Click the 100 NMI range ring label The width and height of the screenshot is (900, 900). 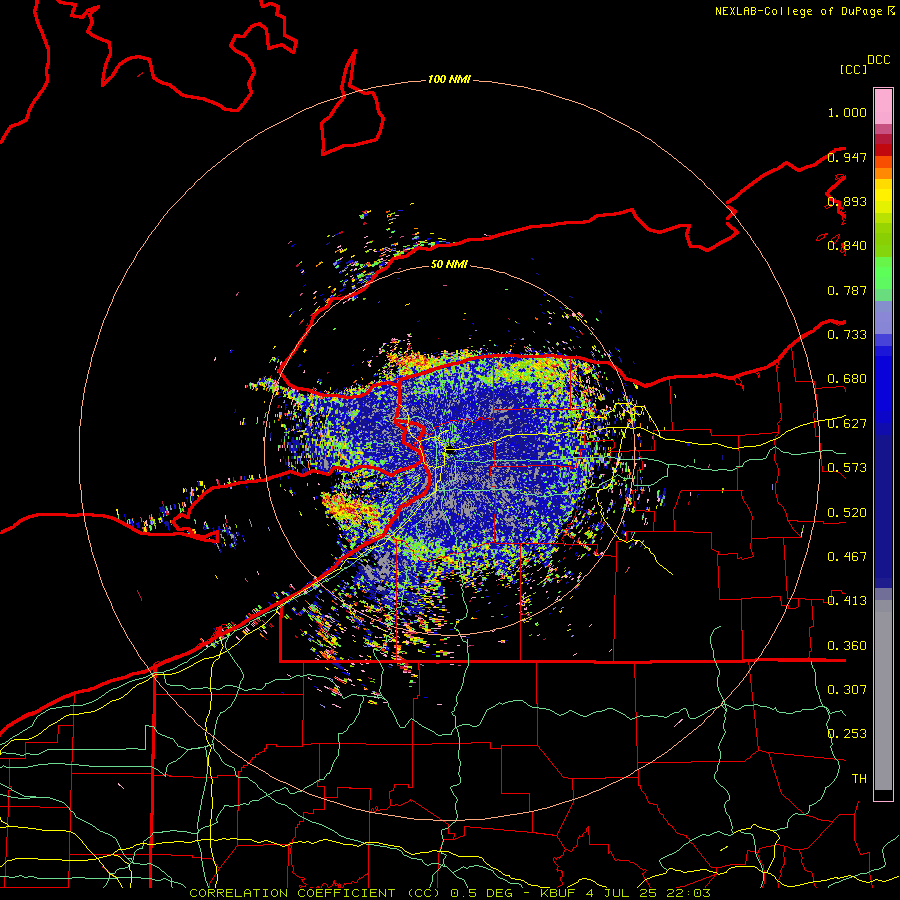click(449, 79)
